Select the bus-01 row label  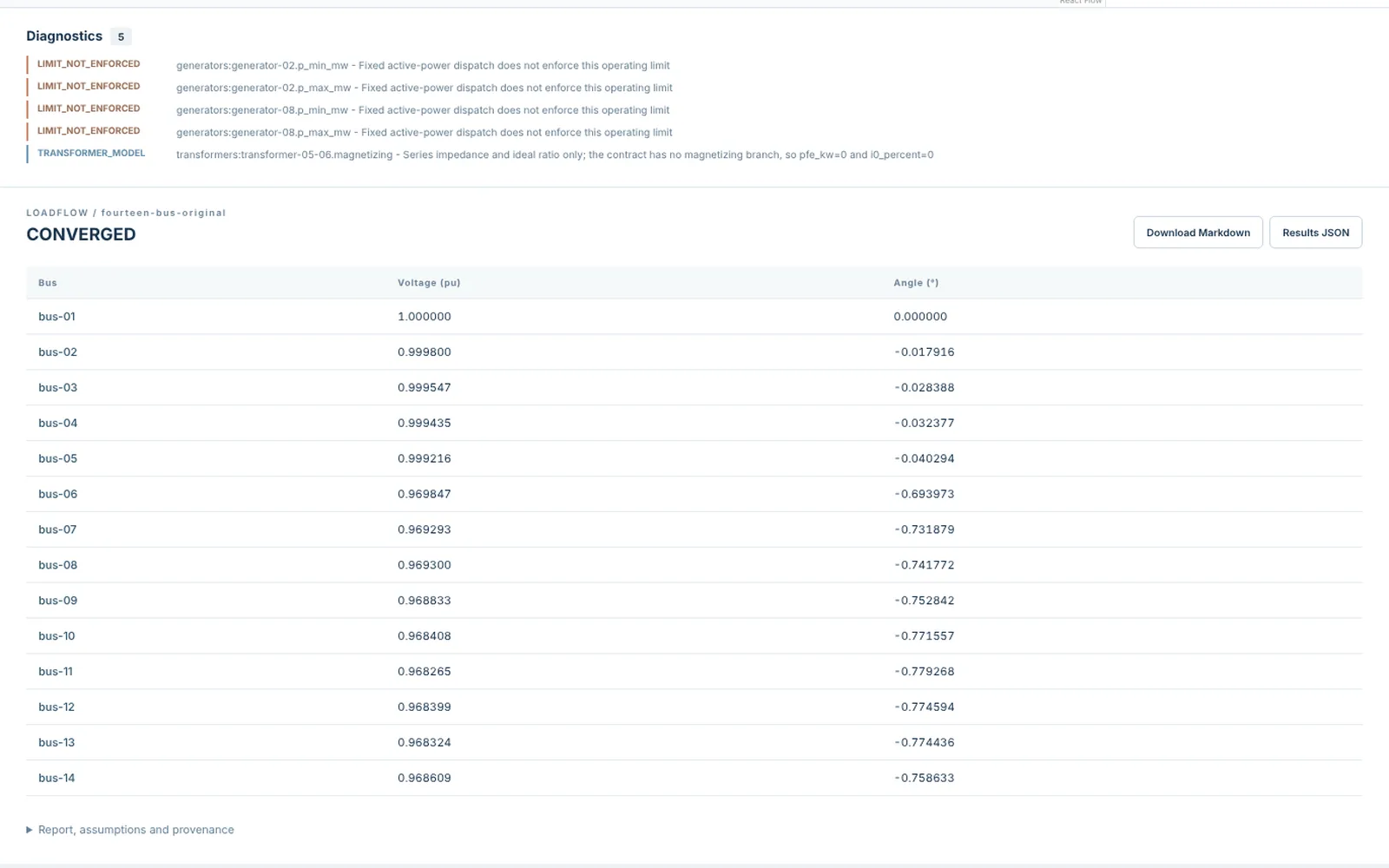(x=56, y=317)
